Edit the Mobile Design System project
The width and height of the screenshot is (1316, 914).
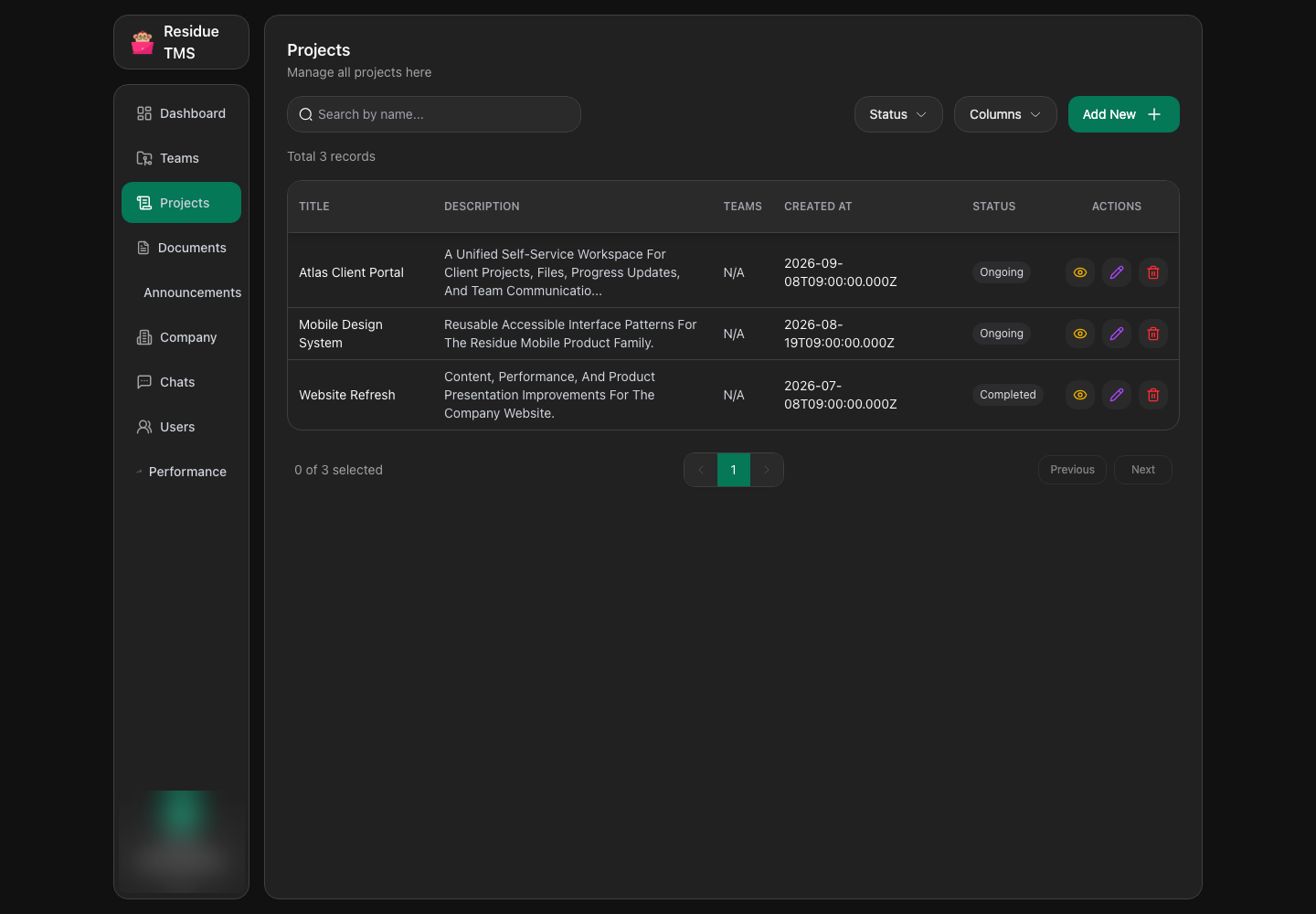coord(1117,334)
